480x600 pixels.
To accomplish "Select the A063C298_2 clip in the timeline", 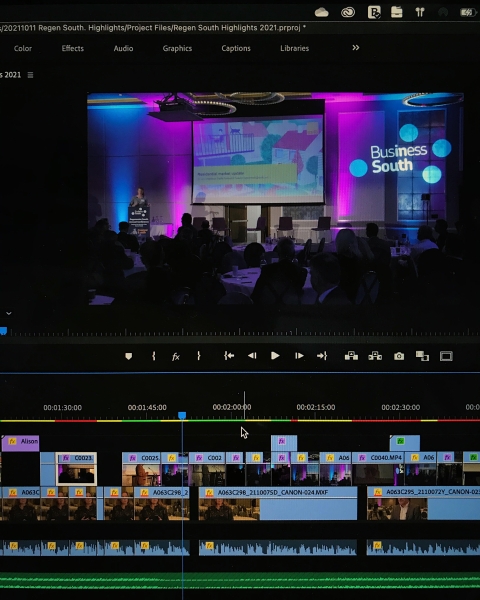I will tap(162, 503).
